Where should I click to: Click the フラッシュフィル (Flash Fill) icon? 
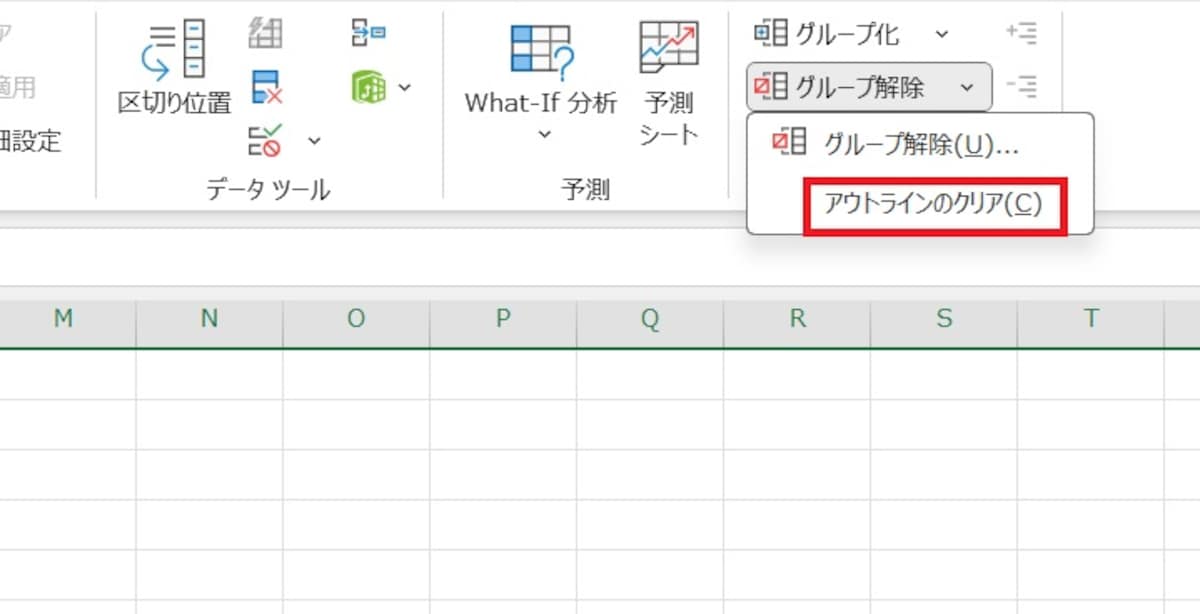click(x=265, y=33)
